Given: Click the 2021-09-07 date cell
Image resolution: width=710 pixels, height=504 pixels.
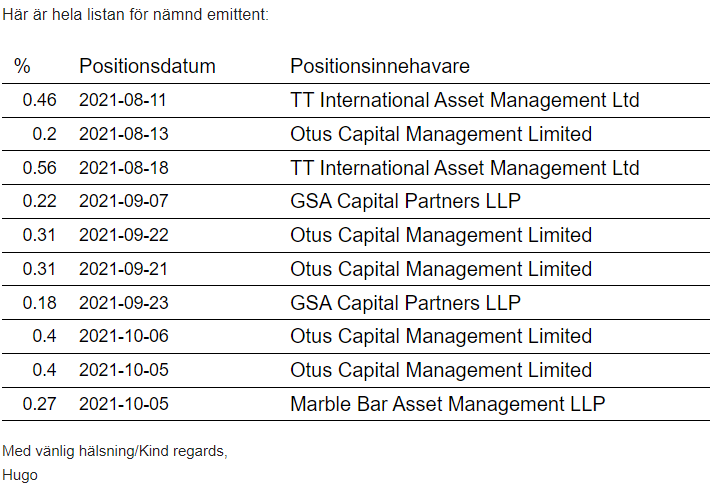Looking at the screenshot, I should [124, 201].
